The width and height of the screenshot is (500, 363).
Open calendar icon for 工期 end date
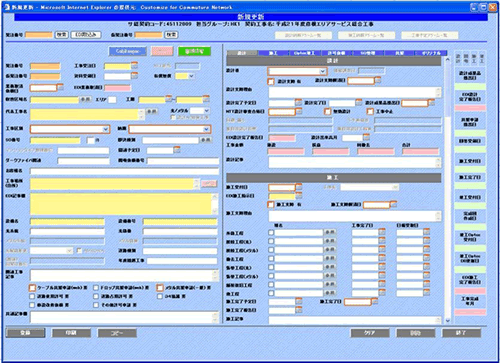click(206, 99)
